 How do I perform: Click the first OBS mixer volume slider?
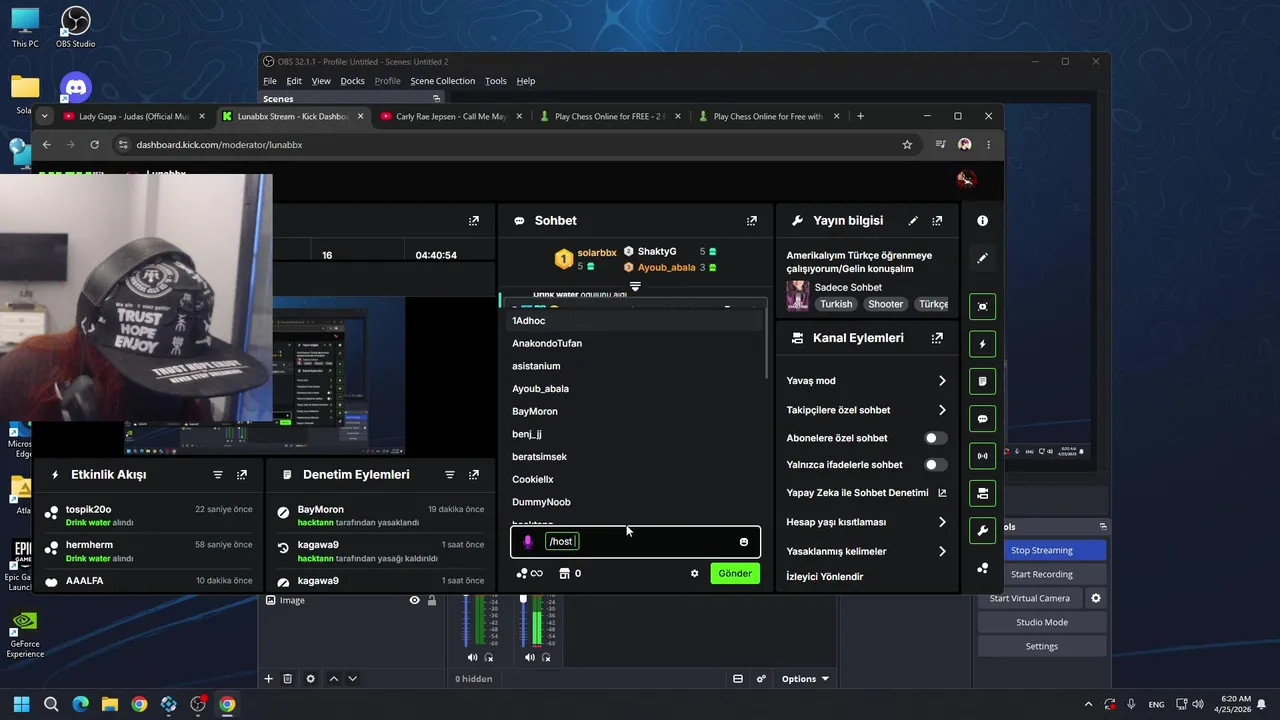click(466, 620)
